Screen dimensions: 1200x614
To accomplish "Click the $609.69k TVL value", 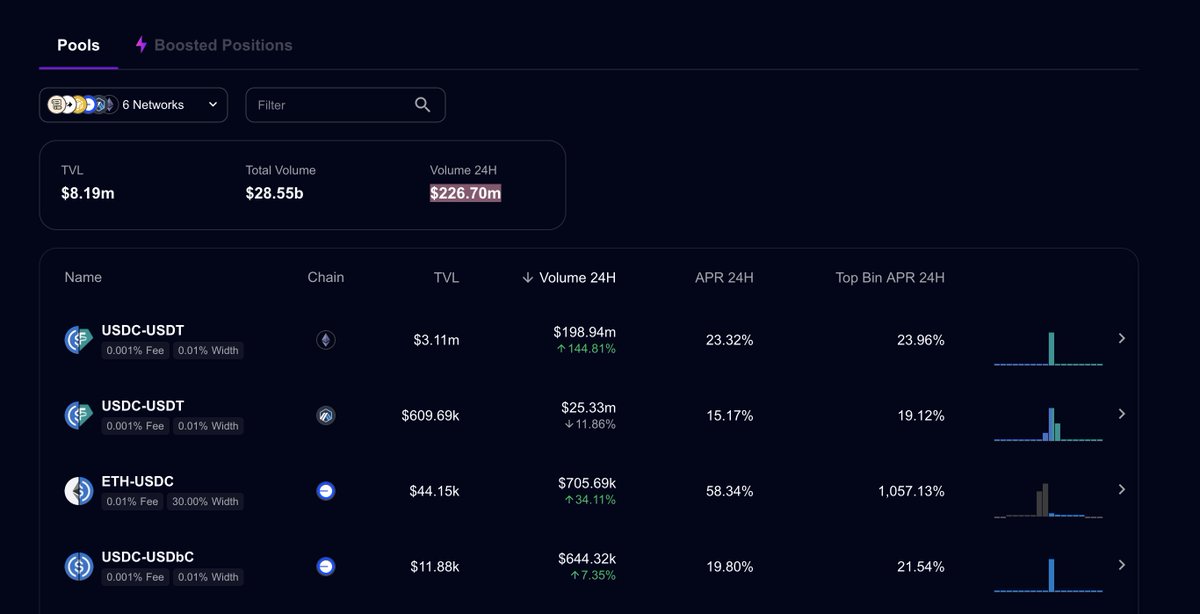I will [431, 415].
